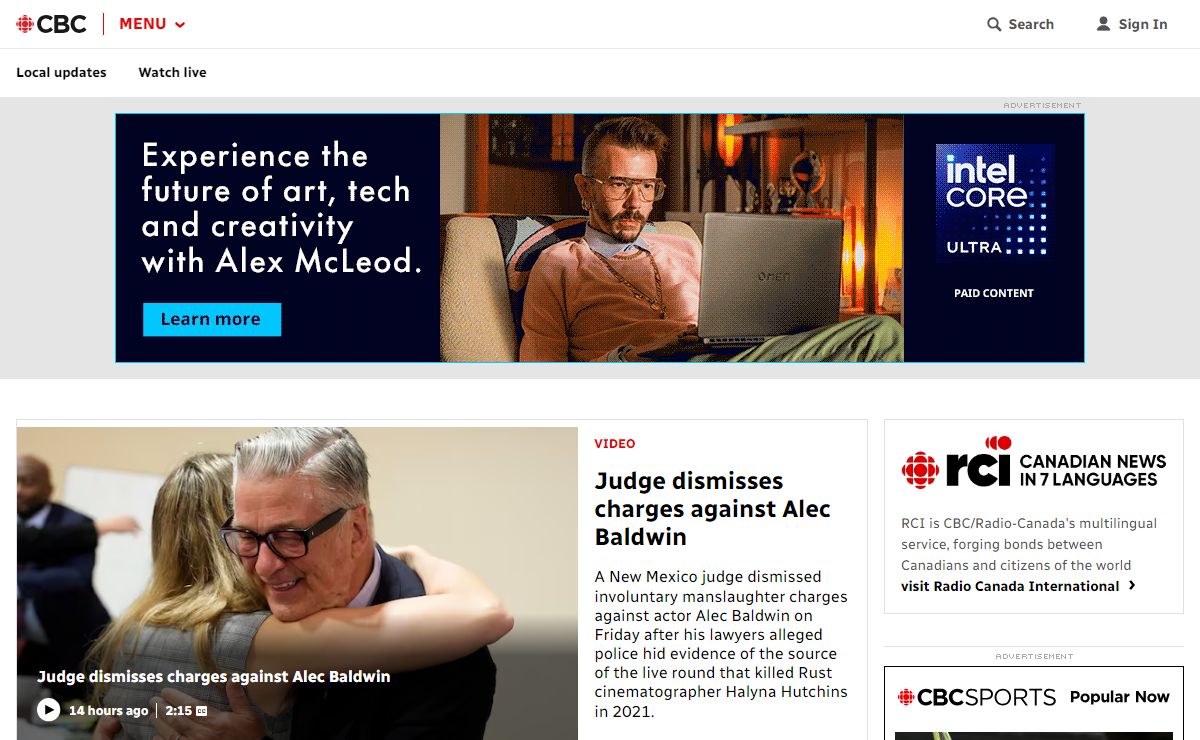This screenshot has height=740, width=1200.
Task: Click the CBC Sports logo
Action: [x=976, y=697]
